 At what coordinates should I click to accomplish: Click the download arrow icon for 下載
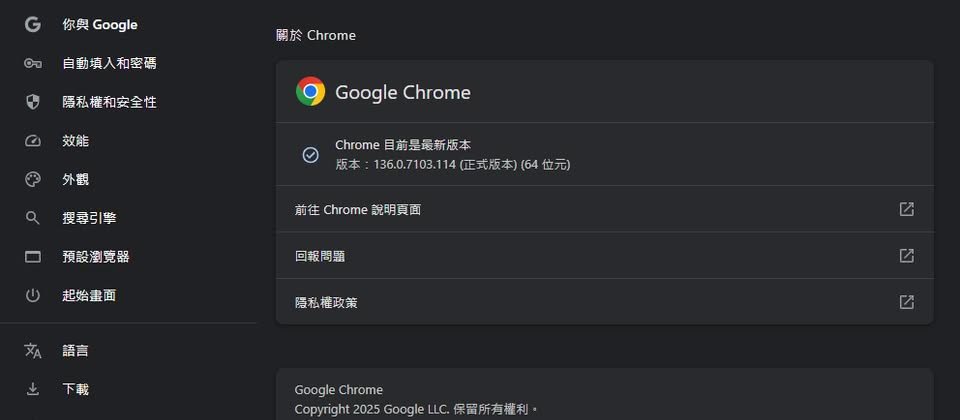coord(32,389)
